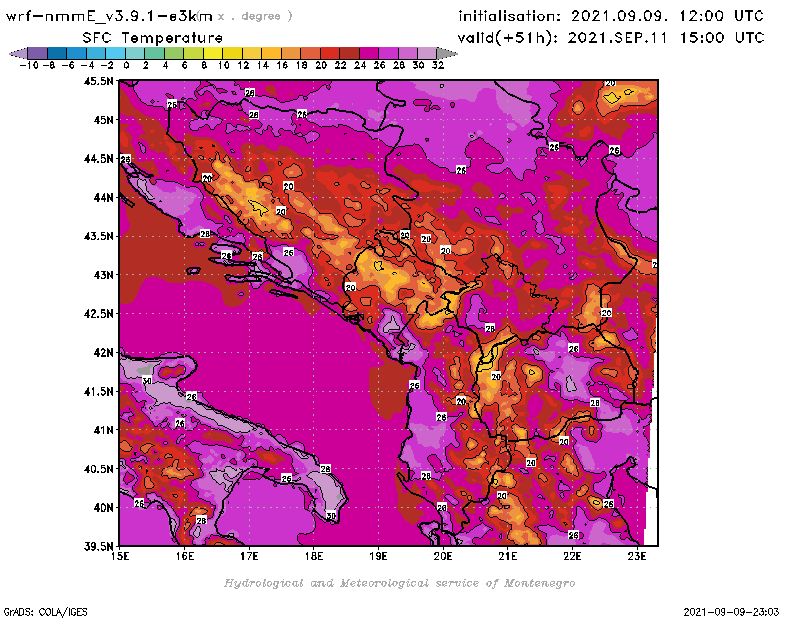Click the 'Hydrological and Meteorological service of Montenegro' caption
The height and width of the screenshot is (618, 800).
[x=399, y=583]
